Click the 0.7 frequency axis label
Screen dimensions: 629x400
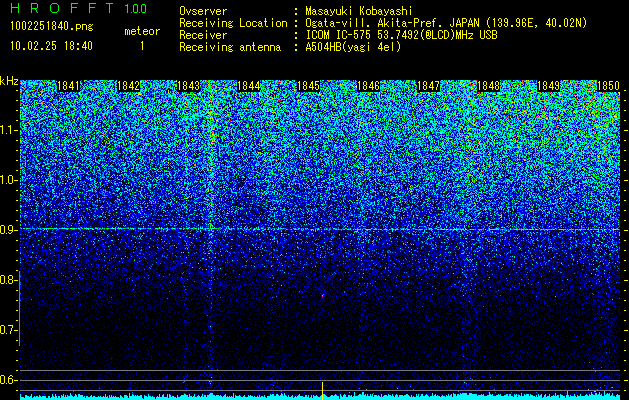point(7,330)
